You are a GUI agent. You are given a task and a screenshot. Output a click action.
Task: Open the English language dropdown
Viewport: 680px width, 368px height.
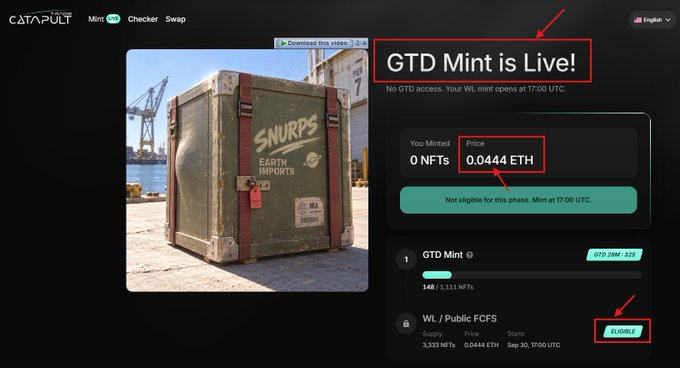(652, 20)
